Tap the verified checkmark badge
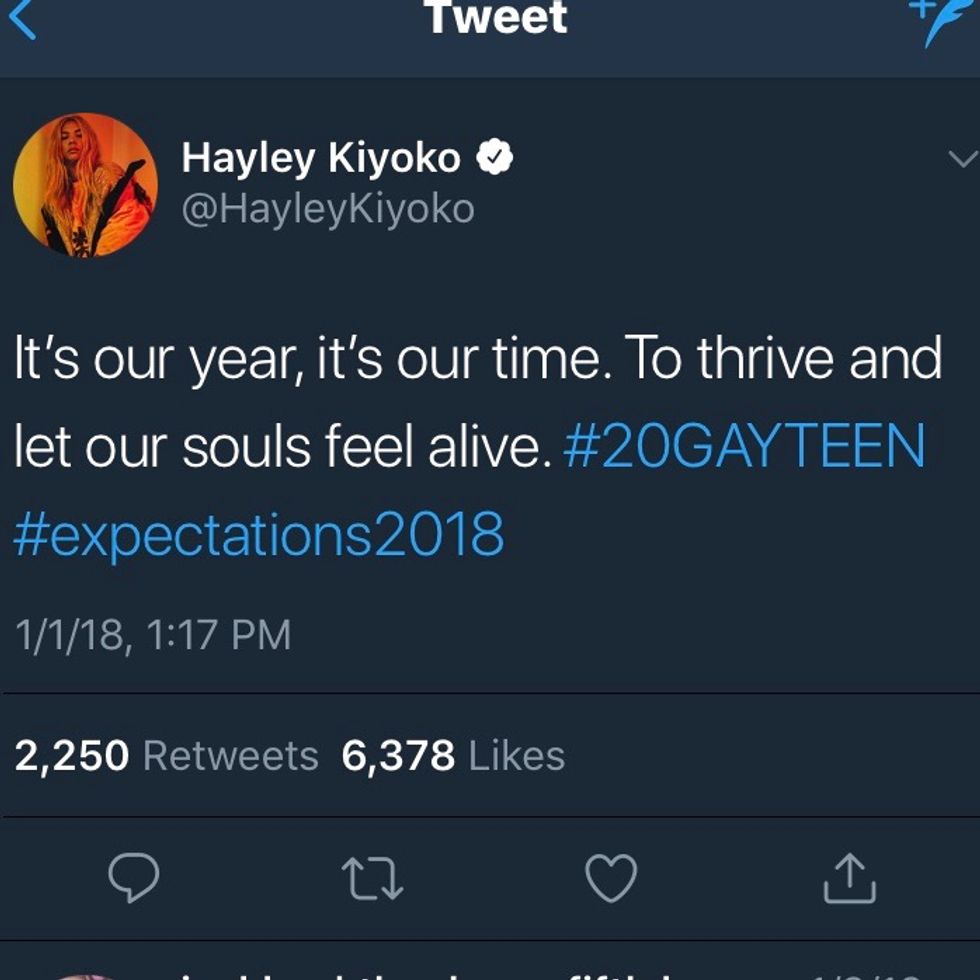Image resolution: width=980 pixels, height=980 pixels. click(x=494, y=157)
